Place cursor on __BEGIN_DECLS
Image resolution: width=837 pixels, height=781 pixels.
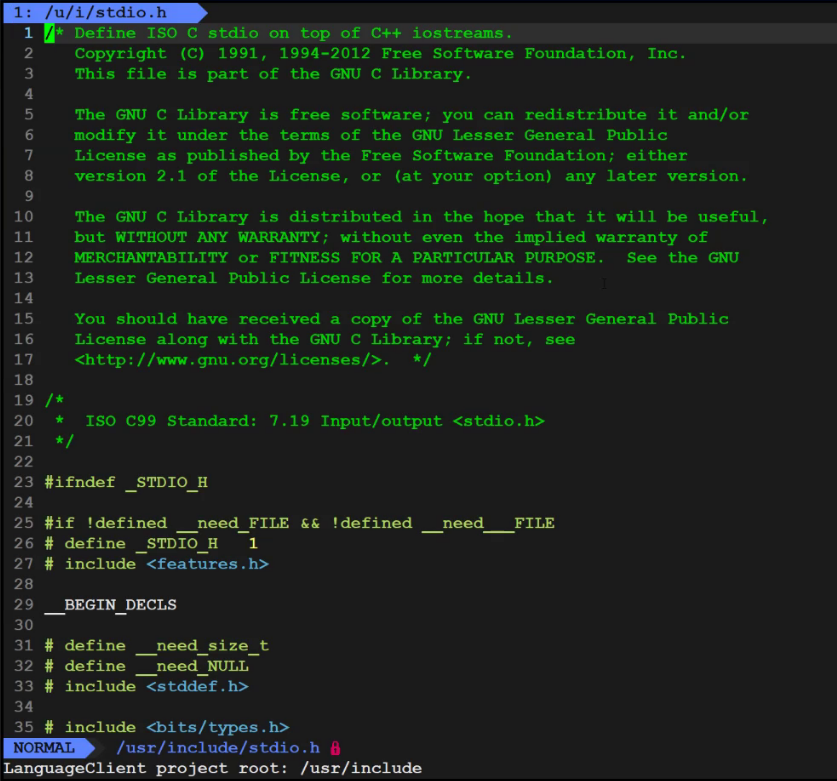(110, 605)
